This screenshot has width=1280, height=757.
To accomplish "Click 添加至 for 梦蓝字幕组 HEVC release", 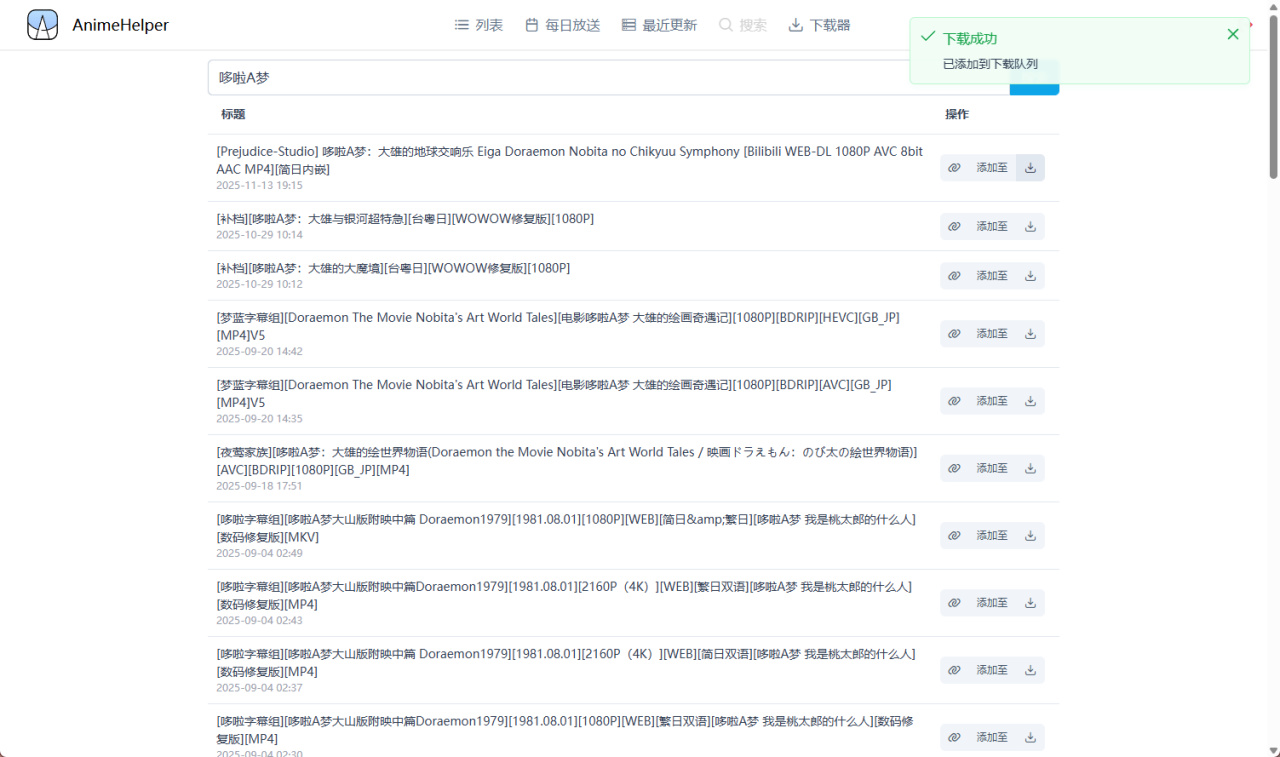I will coord(992,334).
